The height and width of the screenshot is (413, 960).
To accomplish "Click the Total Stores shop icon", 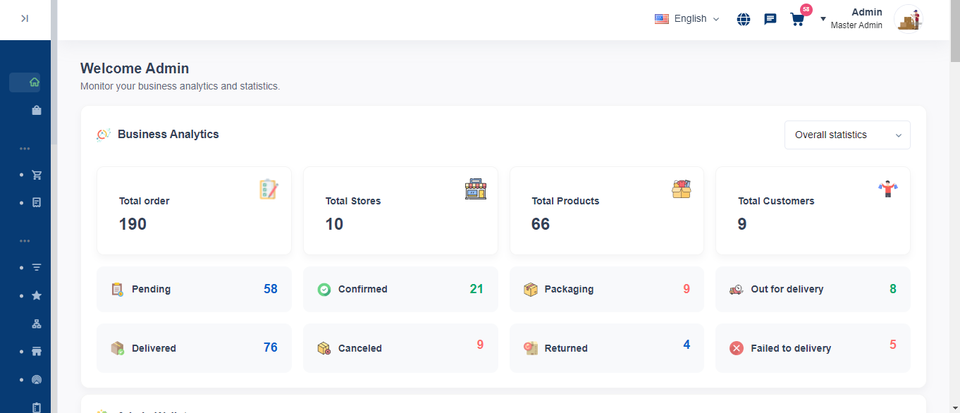I will click(475, 189).
